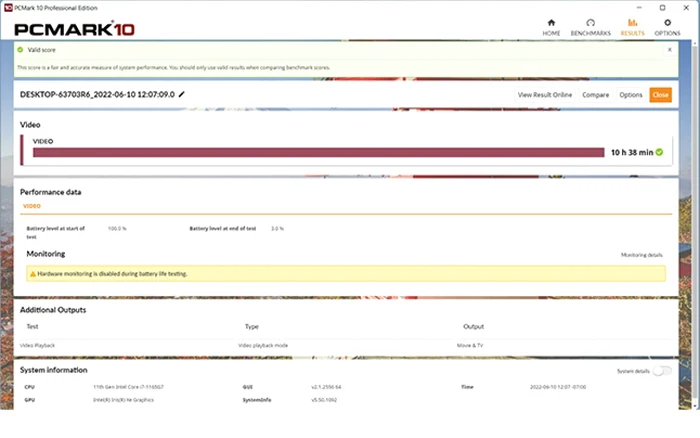700x438 pixels.
Task: Dismiss the Valid score banner with X
Action: click(x=669, y=50)
